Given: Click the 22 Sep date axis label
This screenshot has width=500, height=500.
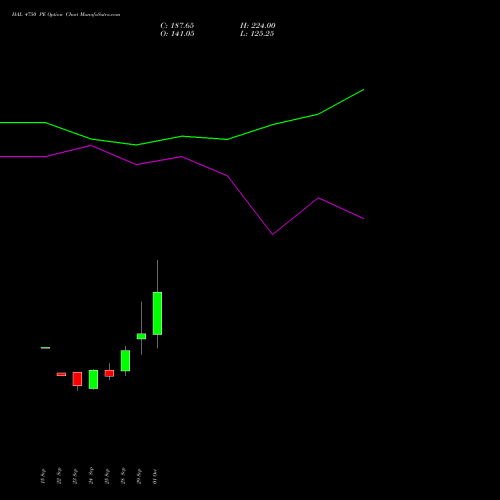Looking at the screenshot, I should tap(59, 476).
